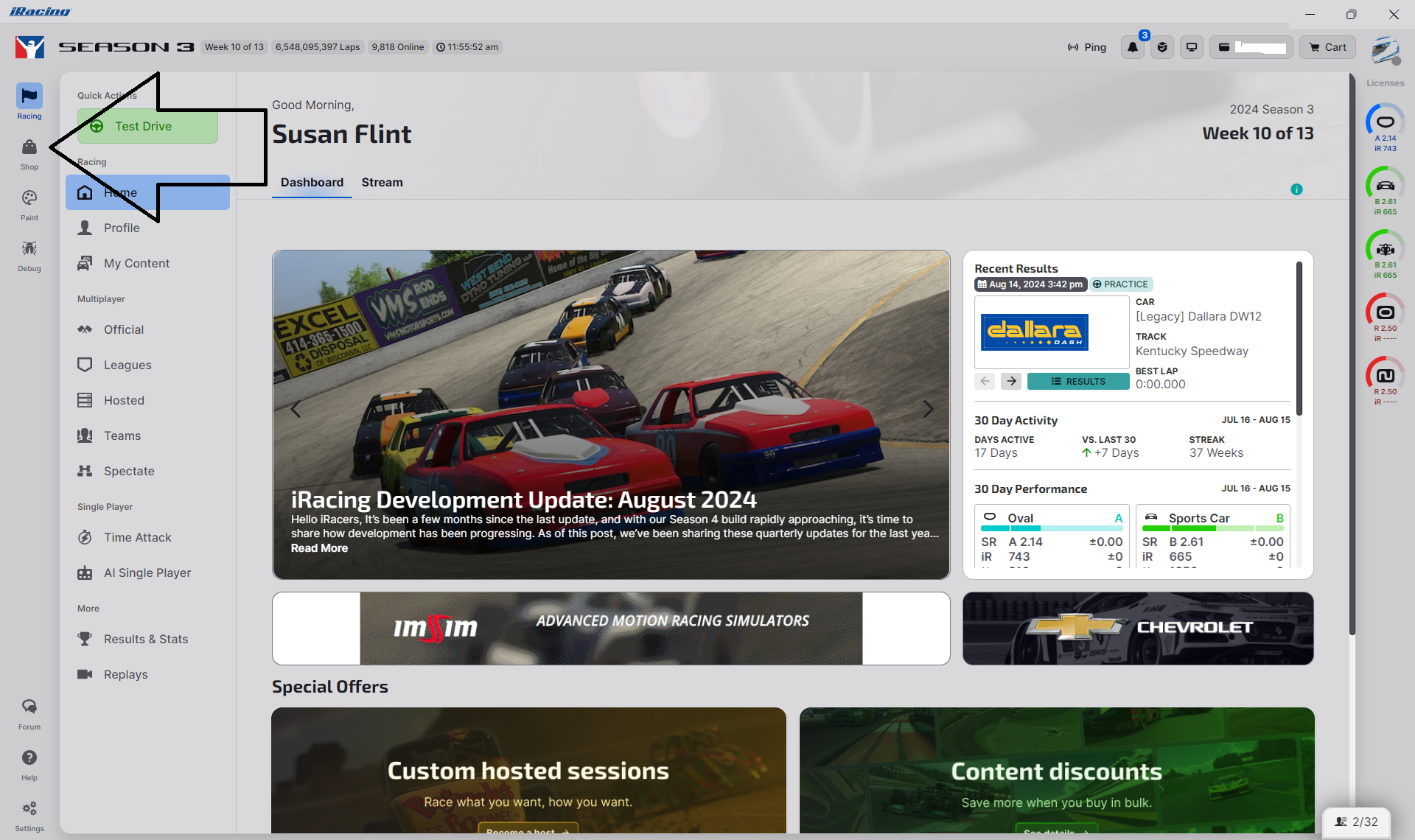Viewport: 1415px width, 840px height.
Task: Click the Recent Results panel scrollbar
Action: (x=1299, y=339)
